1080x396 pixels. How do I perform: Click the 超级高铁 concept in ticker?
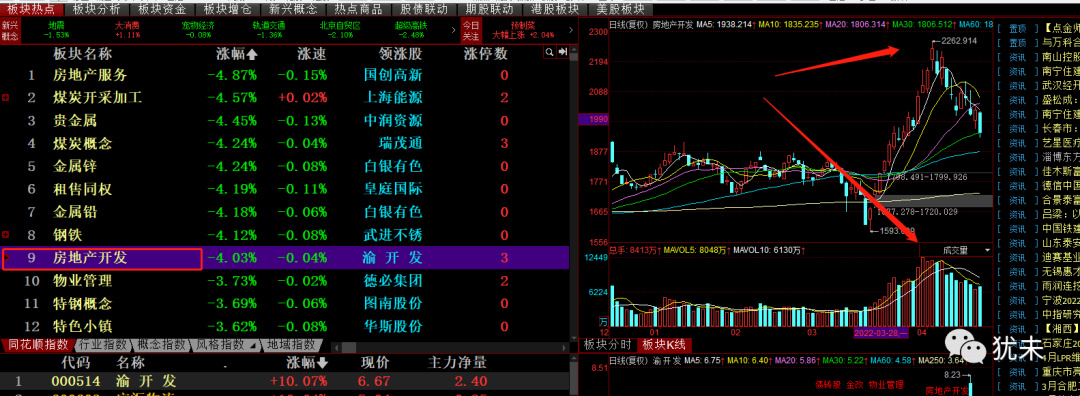point(411,30)
